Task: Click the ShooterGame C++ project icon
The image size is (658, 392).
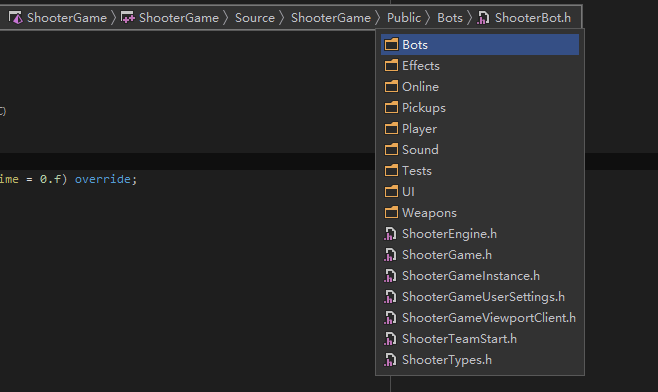Action: (x=128, y=18)
